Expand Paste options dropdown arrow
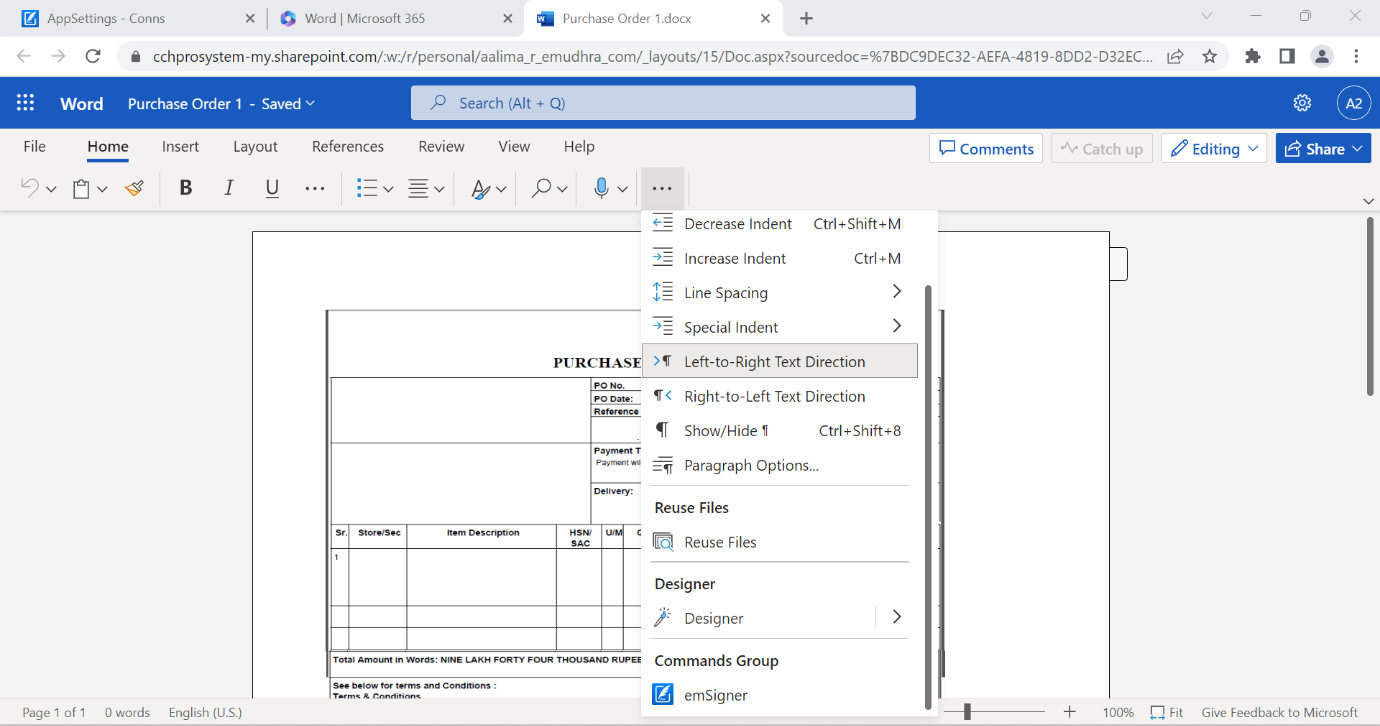Image resolution: width=1380 pixels, height=726 pixels. pos(102,189)
